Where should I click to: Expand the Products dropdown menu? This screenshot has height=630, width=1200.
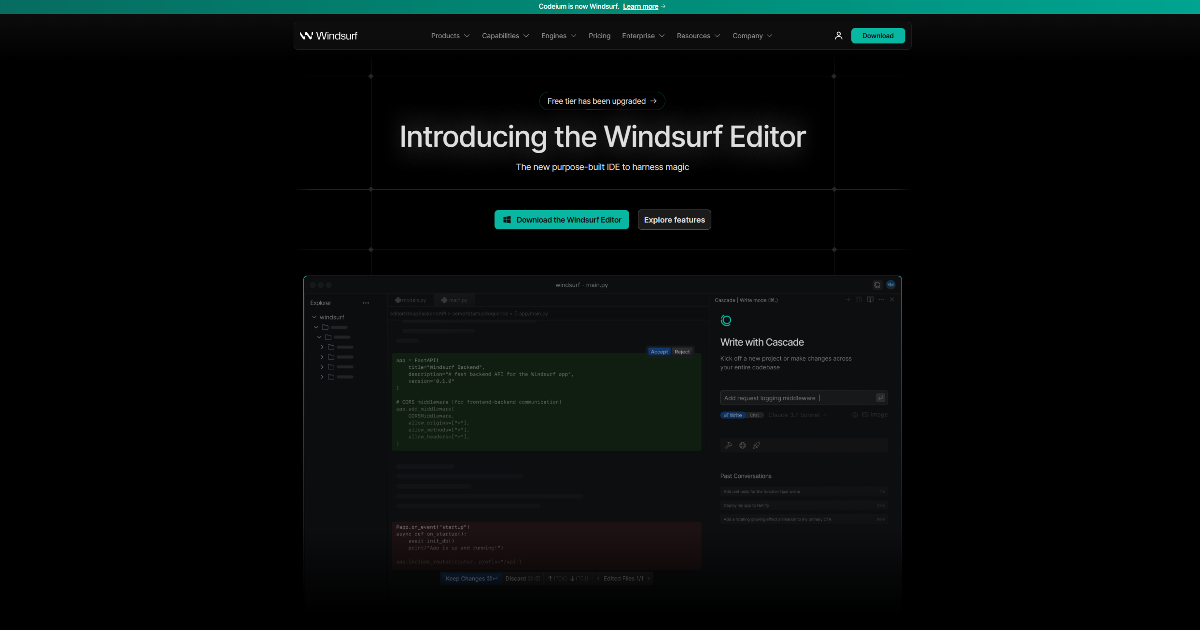click(450, 36)
